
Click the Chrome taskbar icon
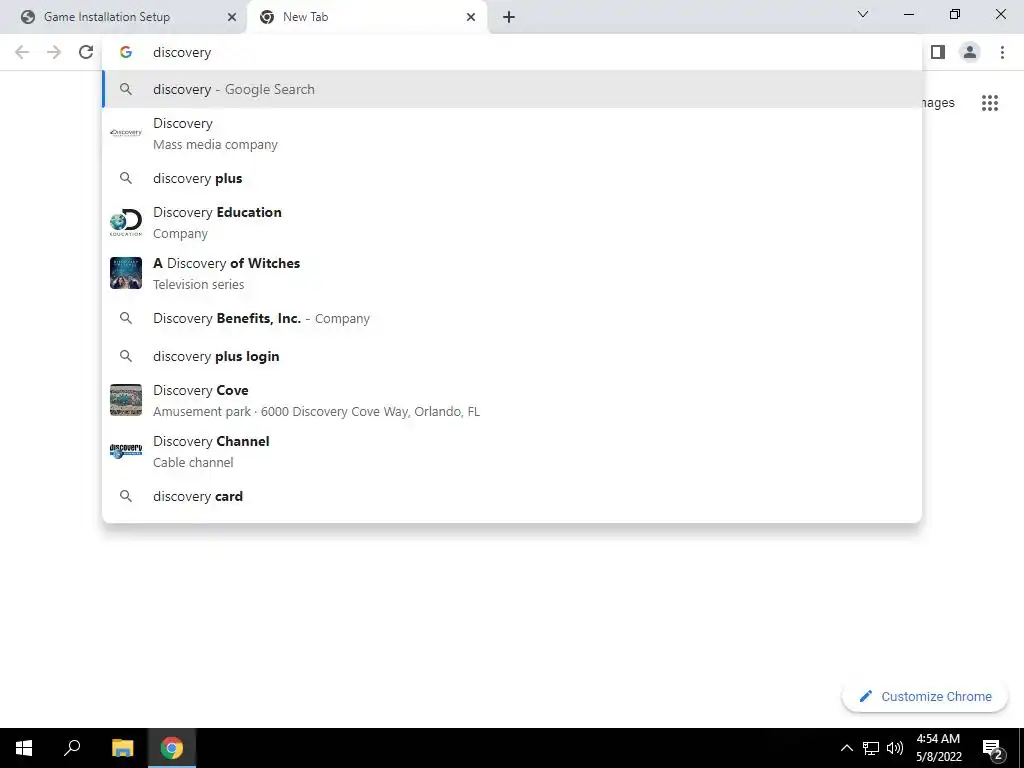click(172, 748)
